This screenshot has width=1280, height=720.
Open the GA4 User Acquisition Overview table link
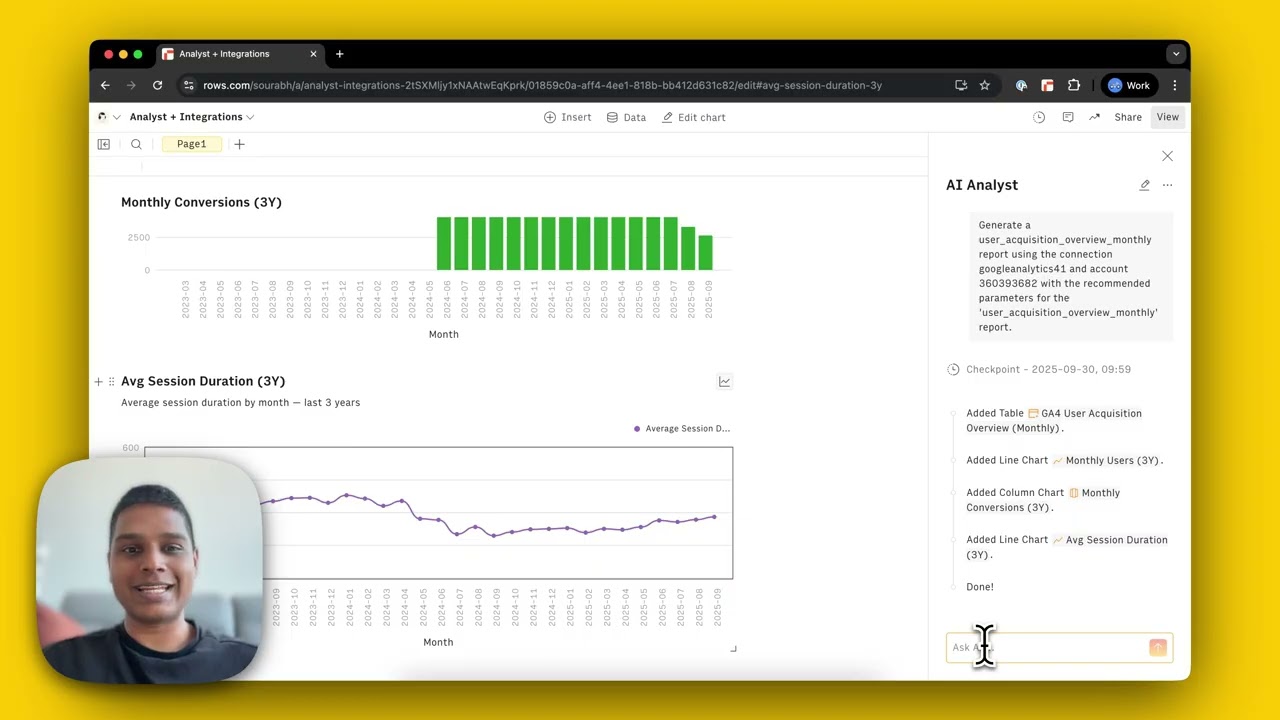click(1054, 420)
